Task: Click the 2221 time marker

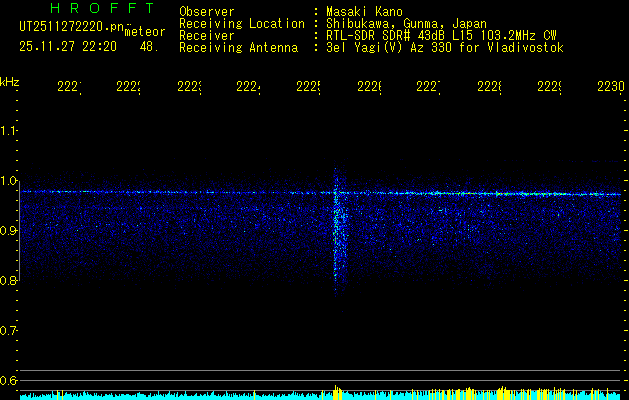Action: [69, 87]
